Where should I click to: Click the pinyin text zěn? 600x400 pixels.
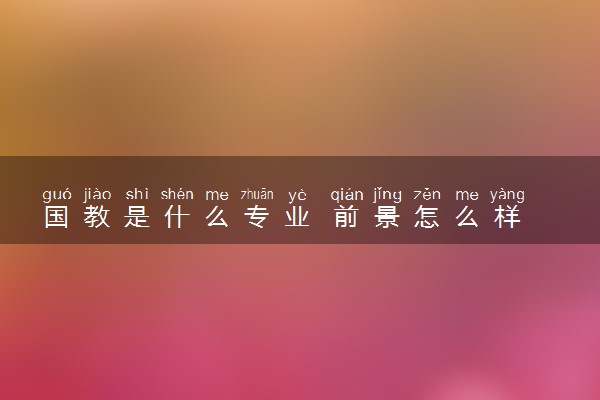point(427,194)
